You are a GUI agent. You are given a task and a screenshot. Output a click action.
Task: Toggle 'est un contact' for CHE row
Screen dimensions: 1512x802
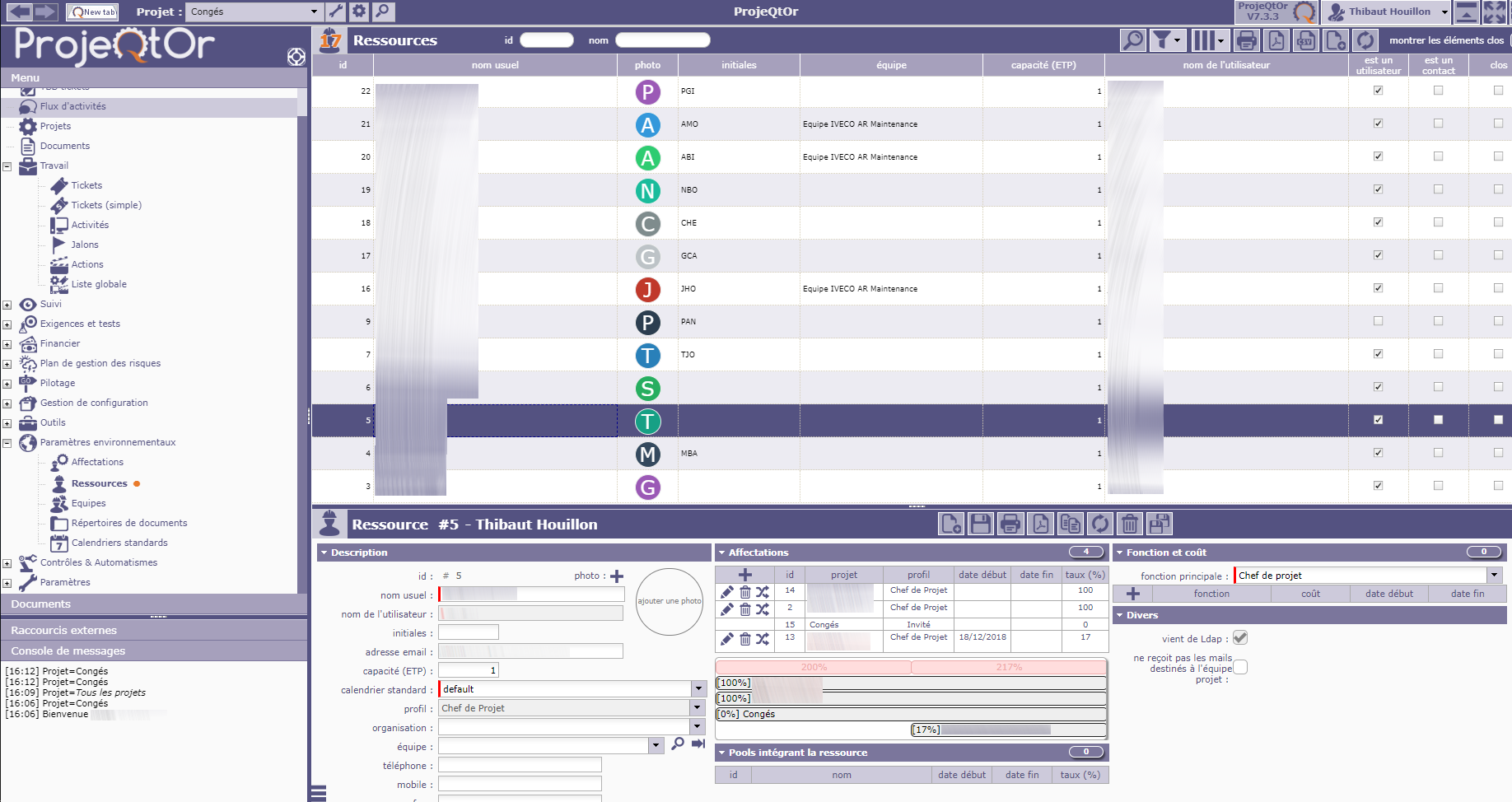[x=1438, y=222]
